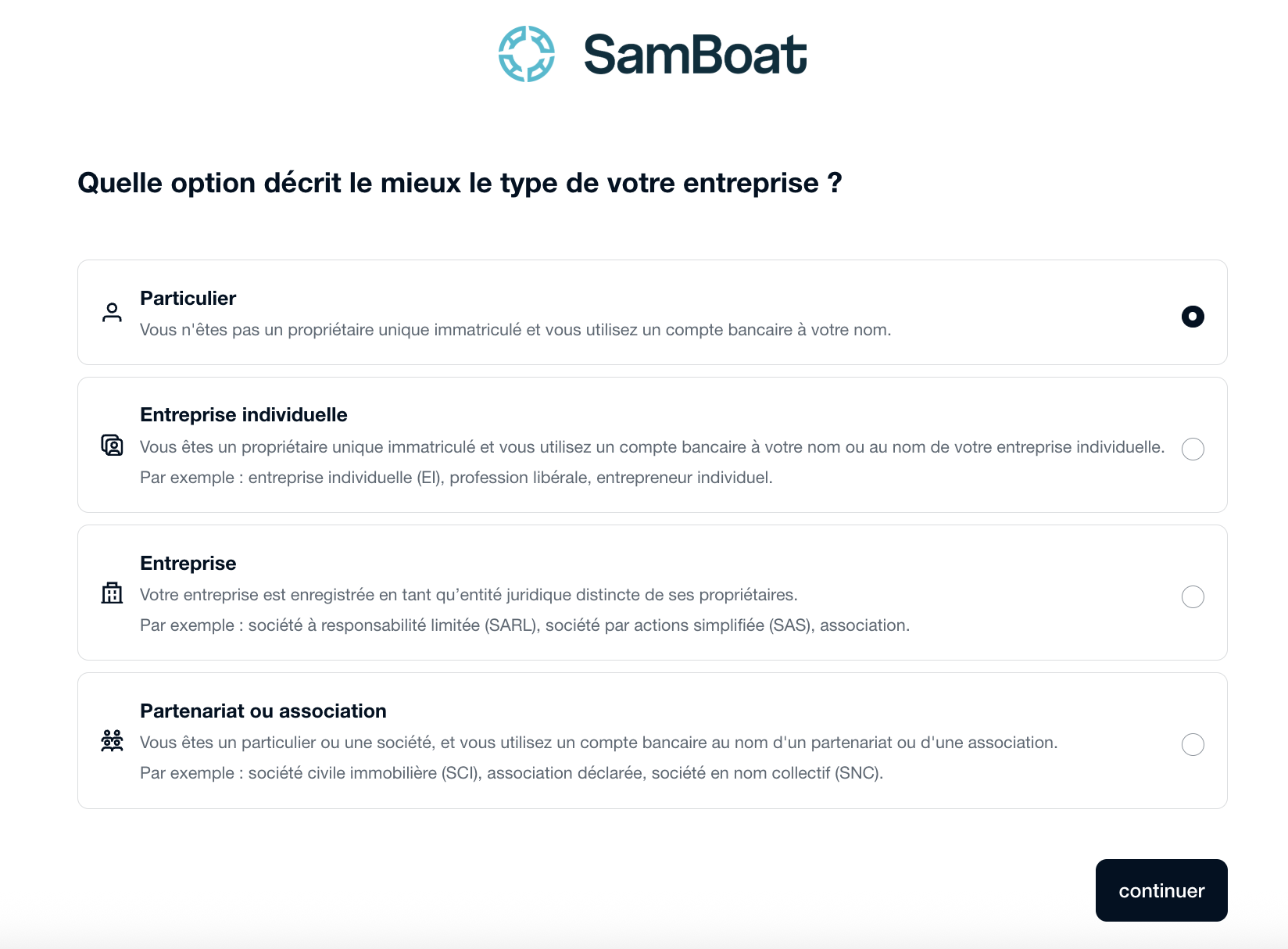Click the Particulier option title
Image resolution: width=1288 pixels, height=949 pixels.
pyautogui.click(x=188, y=298)
